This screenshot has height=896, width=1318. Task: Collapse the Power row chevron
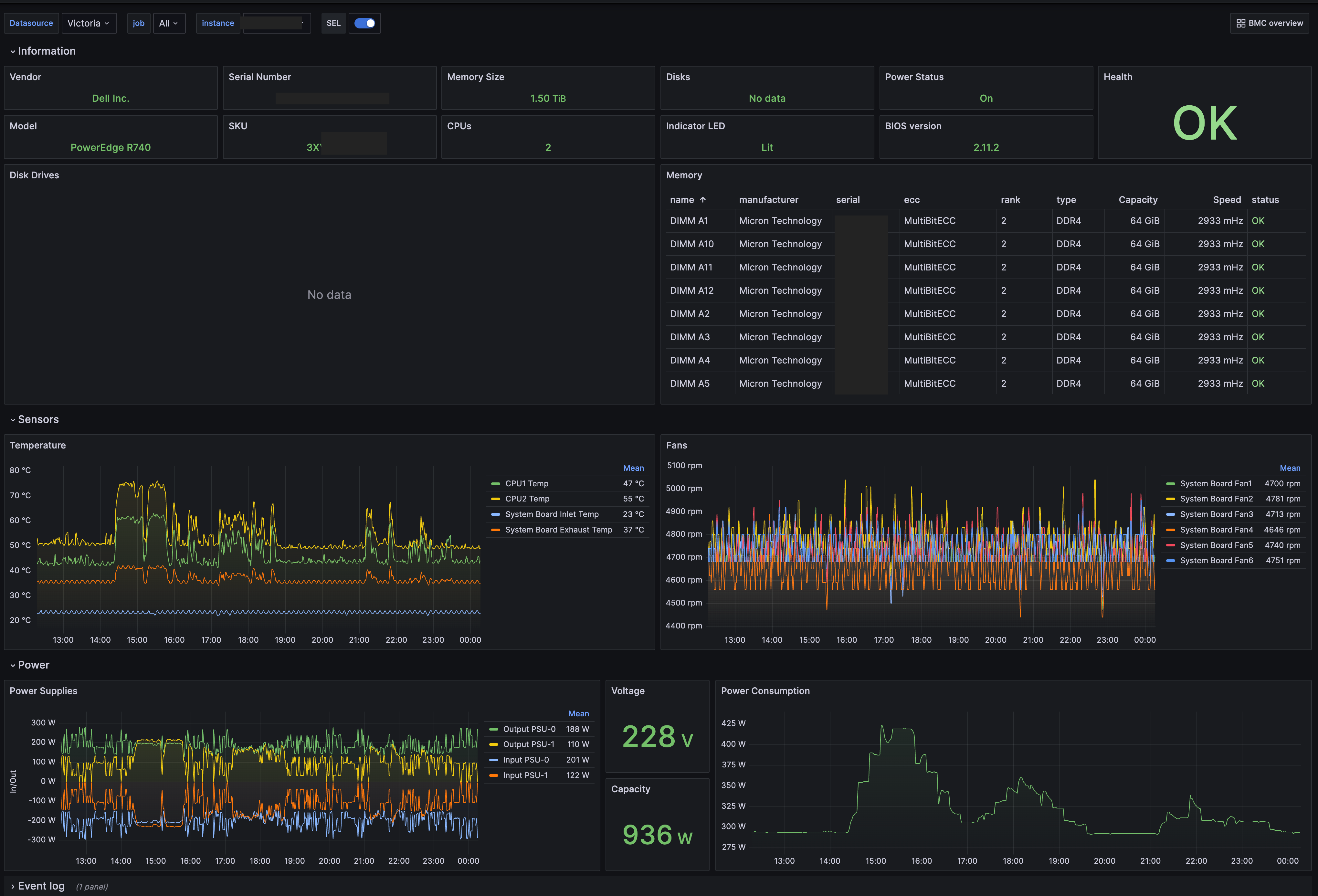[x=13, y=665]
